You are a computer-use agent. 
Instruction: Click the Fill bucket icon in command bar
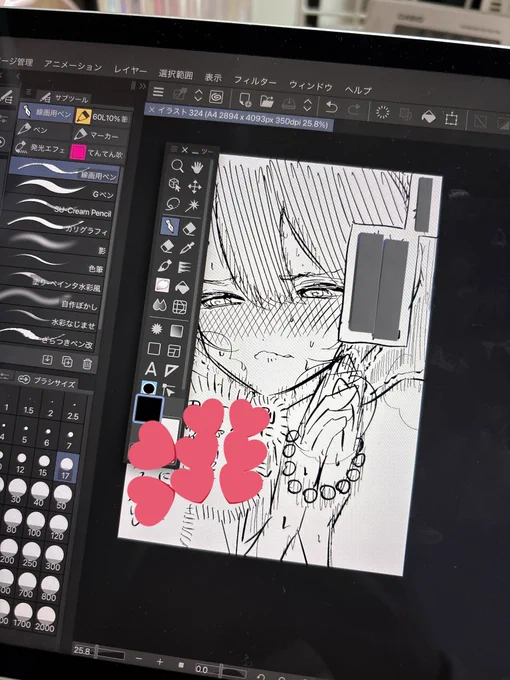tap(428, 116)
